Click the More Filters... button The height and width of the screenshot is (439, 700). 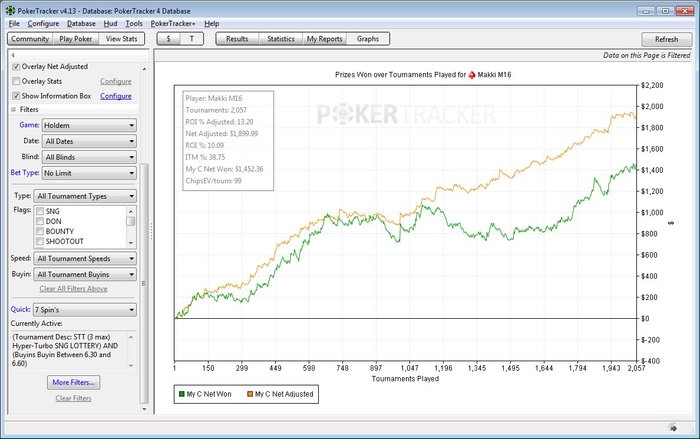click(x=74, y=382)
